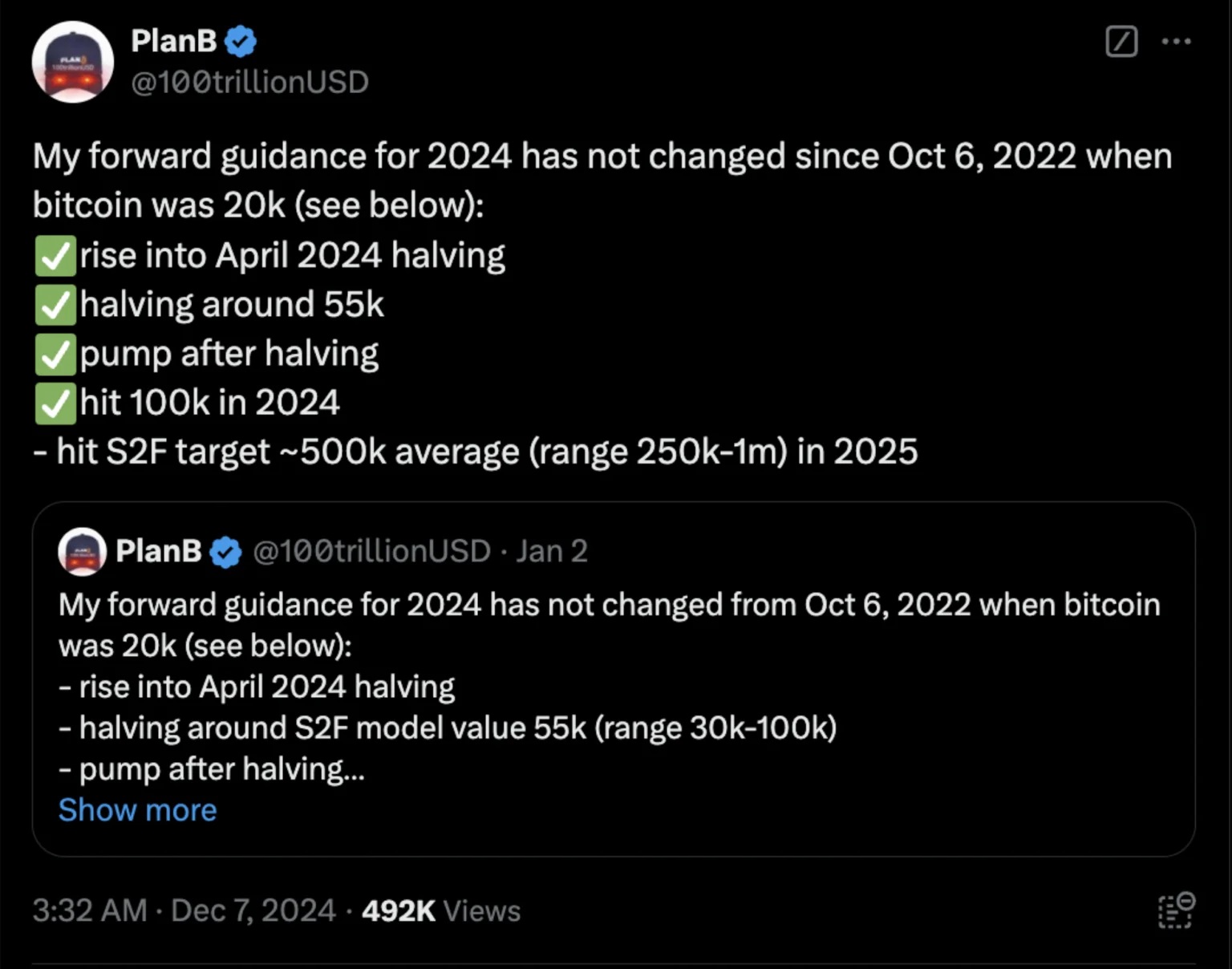Click green check beside "hit 100k in 2024"
This screenshot has width=1232, height=969.
tap(55, 403)
